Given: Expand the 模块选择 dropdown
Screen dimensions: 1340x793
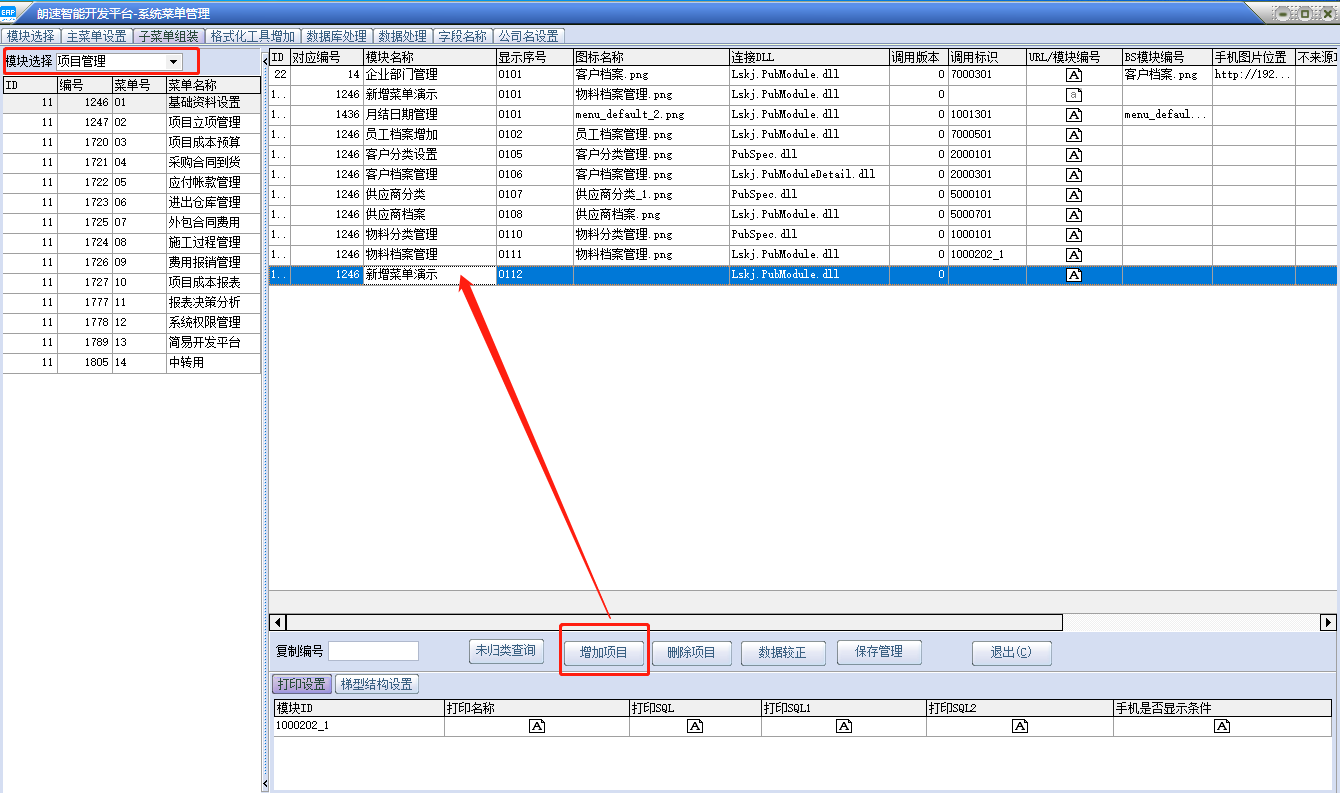Looking at the screenshot, I should (174, 62).
